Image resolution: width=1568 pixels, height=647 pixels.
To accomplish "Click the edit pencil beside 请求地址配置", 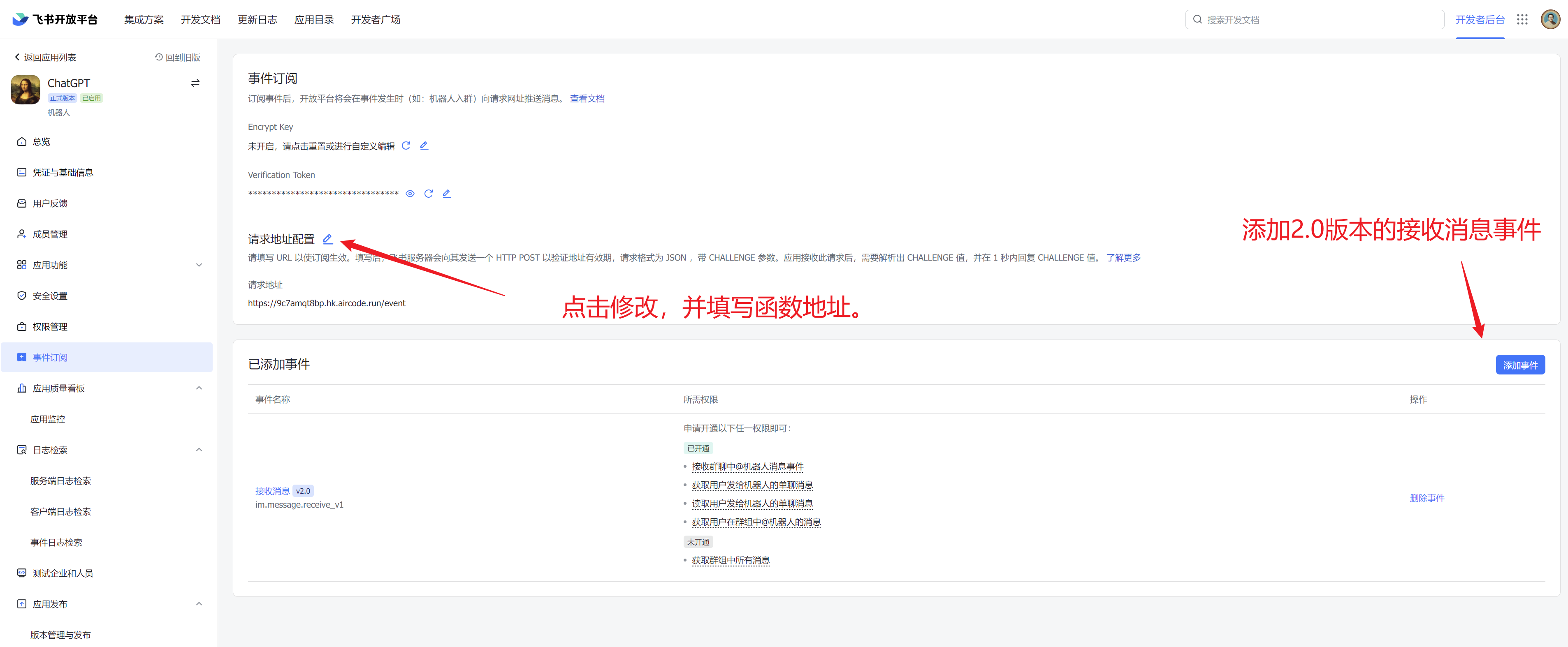I will (327, 239).
